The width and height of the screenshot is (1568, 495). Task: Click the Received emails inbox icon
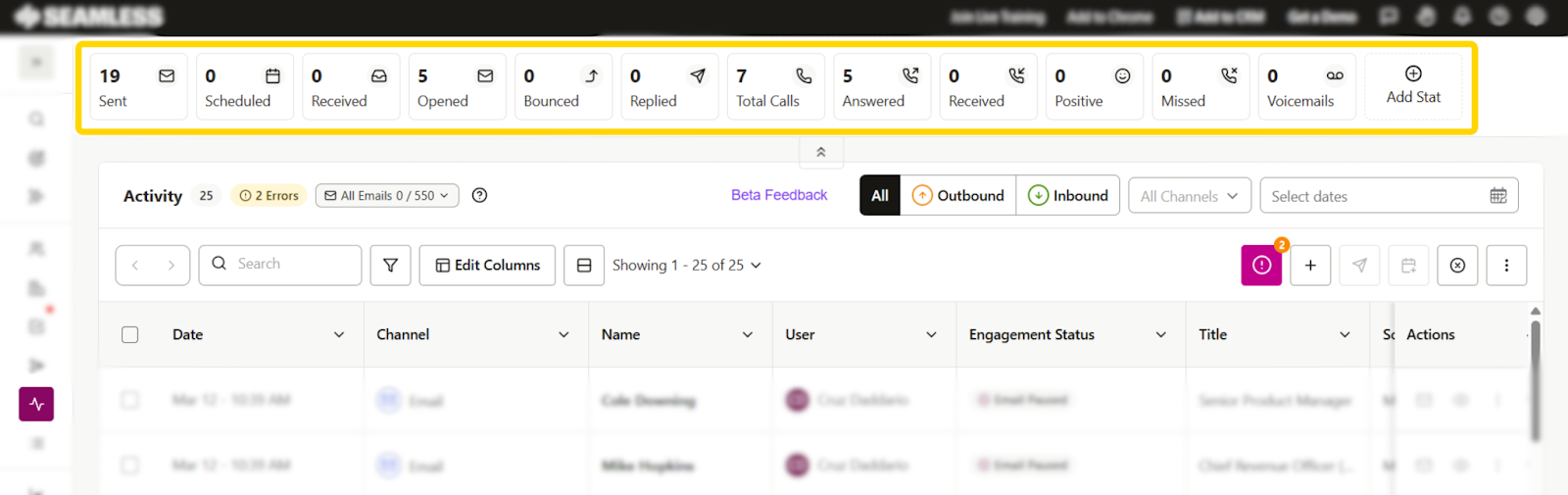pyautogui.click(x=379, y=75)
